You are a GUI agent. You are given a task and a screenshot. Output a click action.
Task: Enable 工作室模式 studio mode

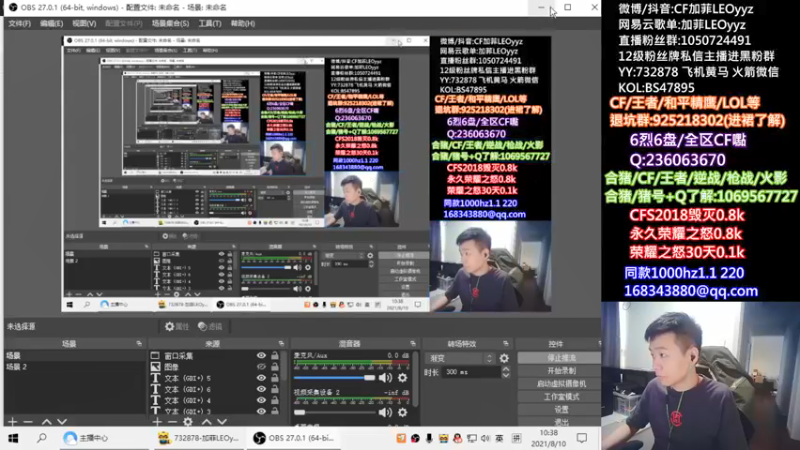(560, 396)
